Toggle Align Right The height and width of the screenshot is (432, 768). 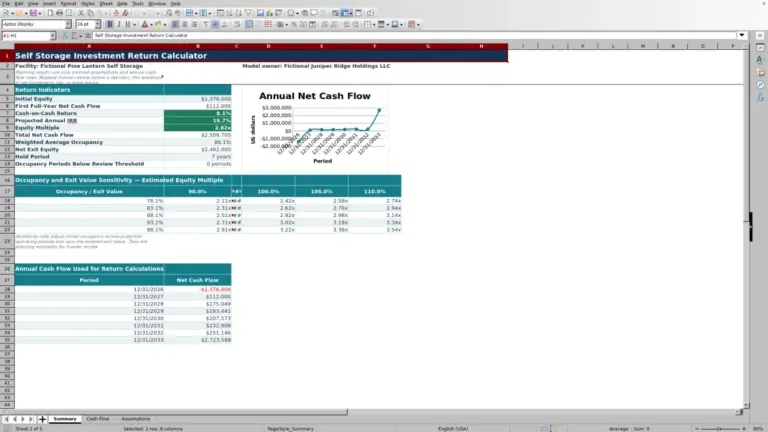pos(194,24)
